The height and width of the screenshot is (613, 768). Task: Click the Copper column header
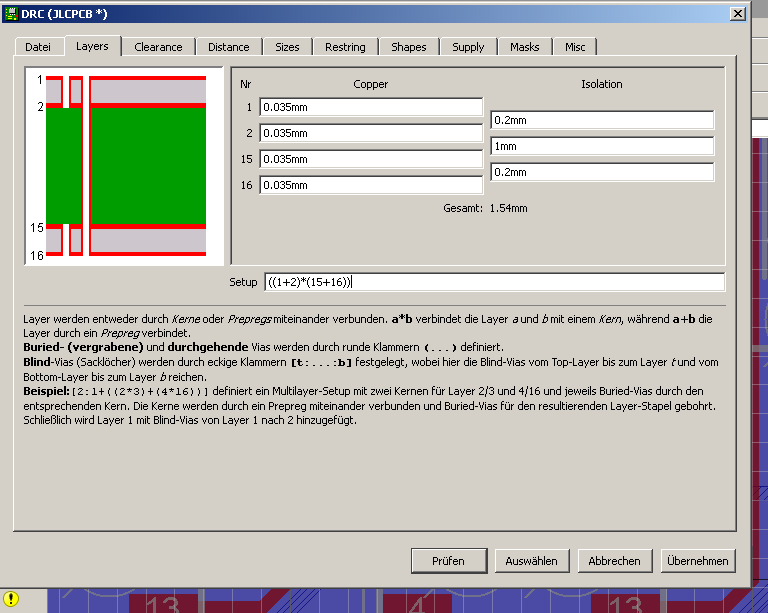371,84
